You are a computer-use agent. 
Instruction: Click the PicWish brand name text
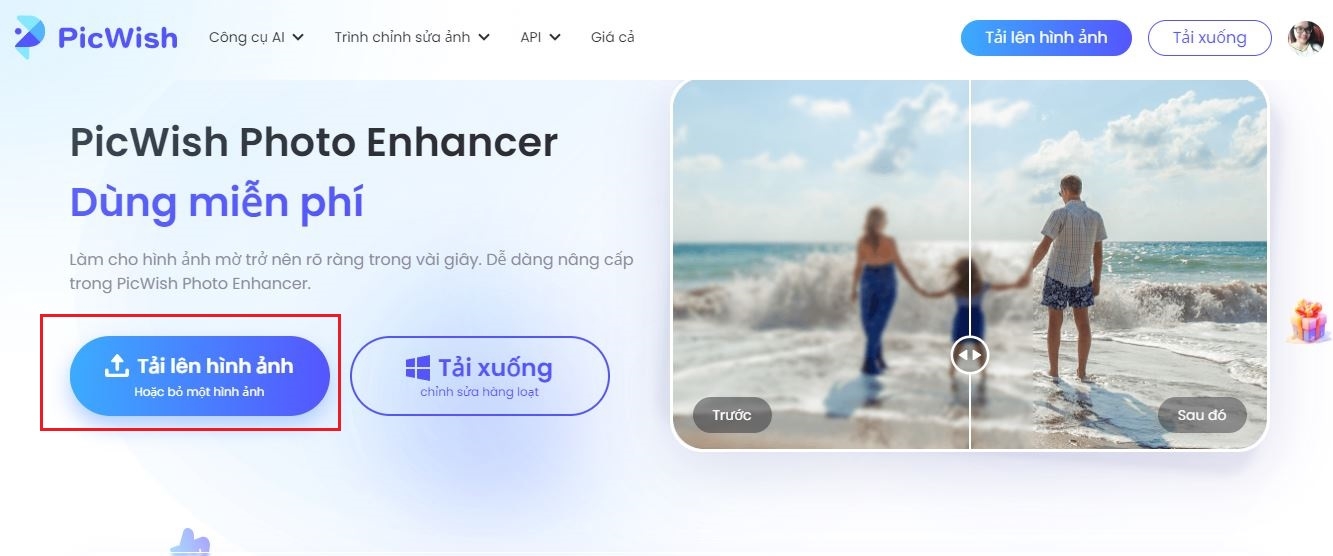point(118,38)
